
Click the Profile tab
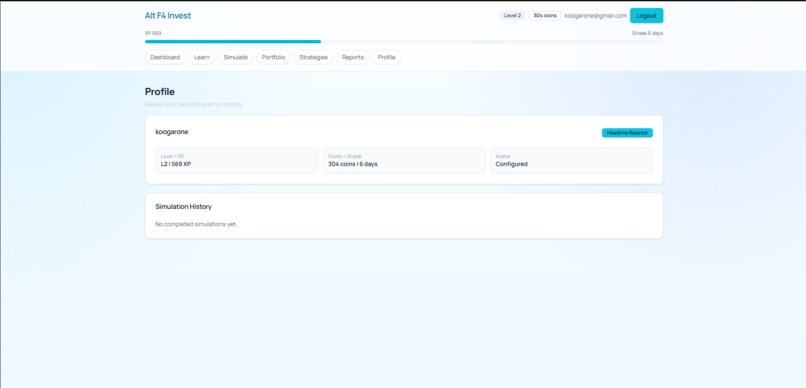(387, 57)
